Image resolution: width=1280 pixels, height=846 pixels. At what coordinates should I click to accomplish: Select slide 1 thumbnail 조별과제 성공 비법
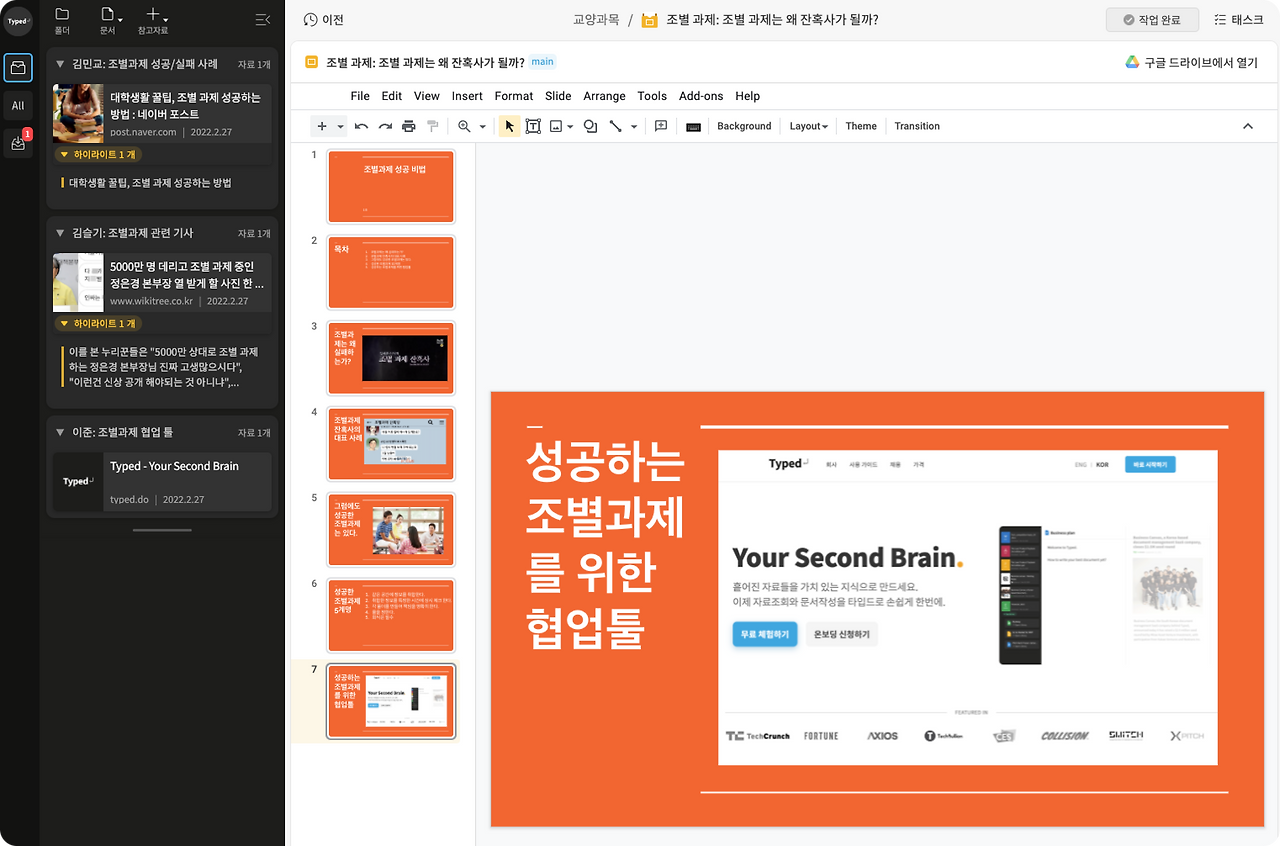coord(391,186)
